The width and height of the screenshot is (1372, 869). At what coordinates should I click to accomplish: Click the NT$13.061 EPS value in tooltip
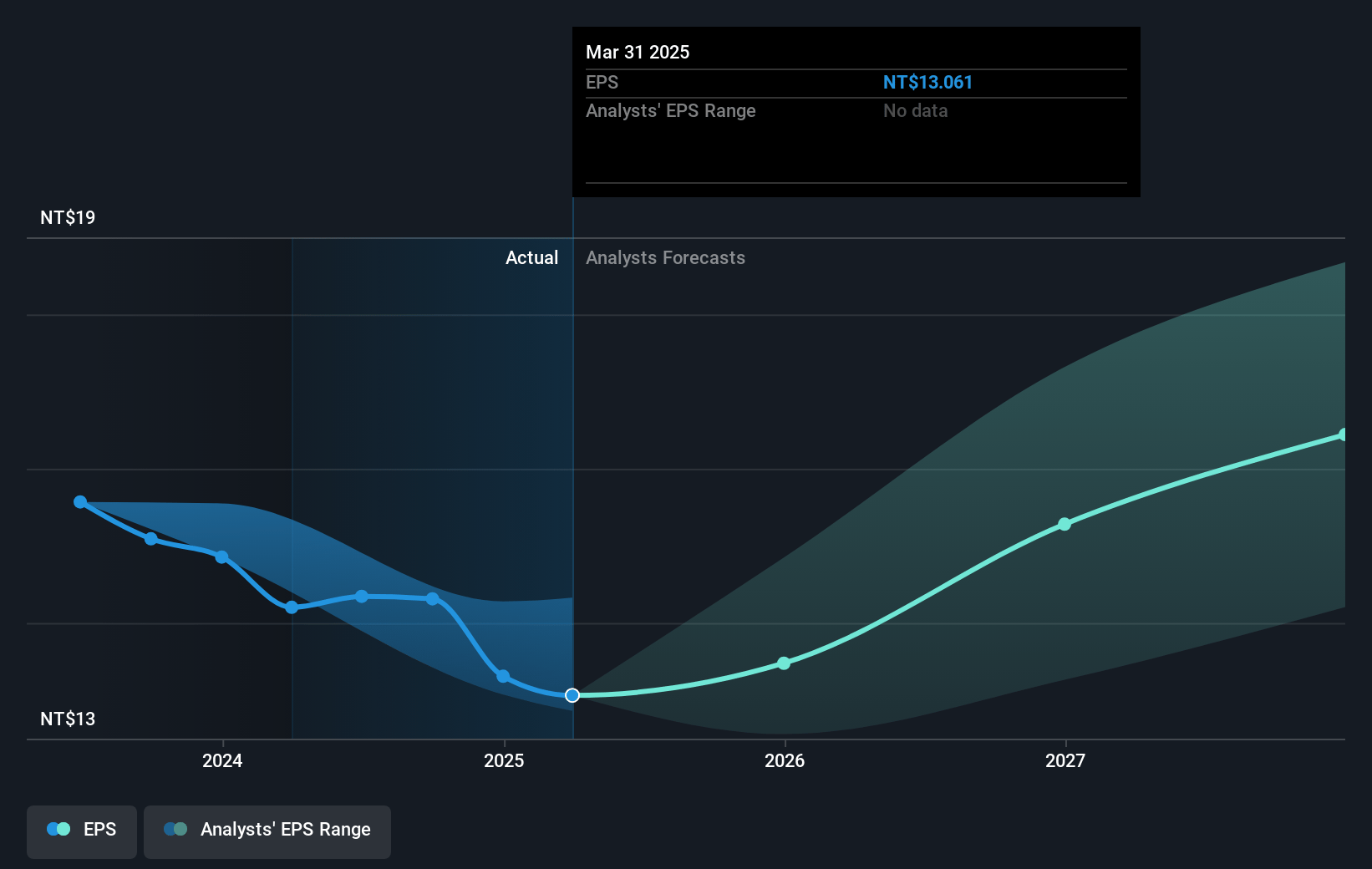927,82
